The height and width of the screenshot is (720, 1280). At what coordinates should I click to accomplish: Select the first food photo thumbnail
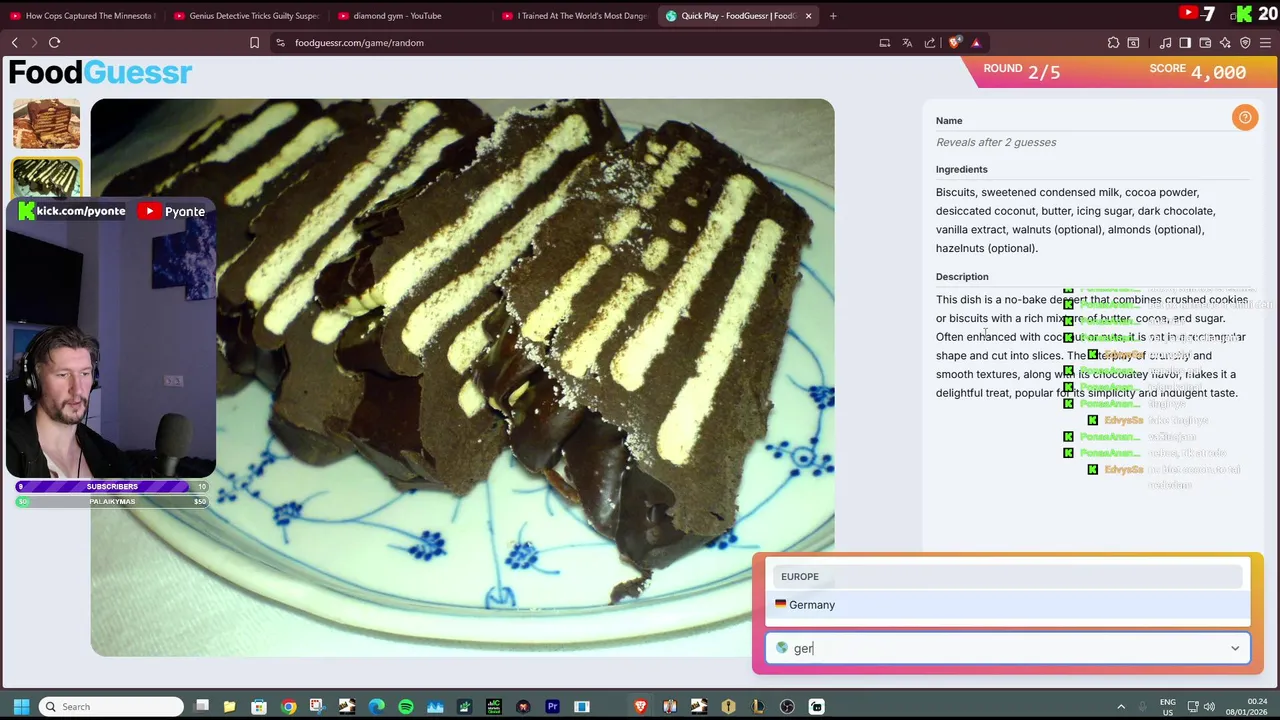46,123
